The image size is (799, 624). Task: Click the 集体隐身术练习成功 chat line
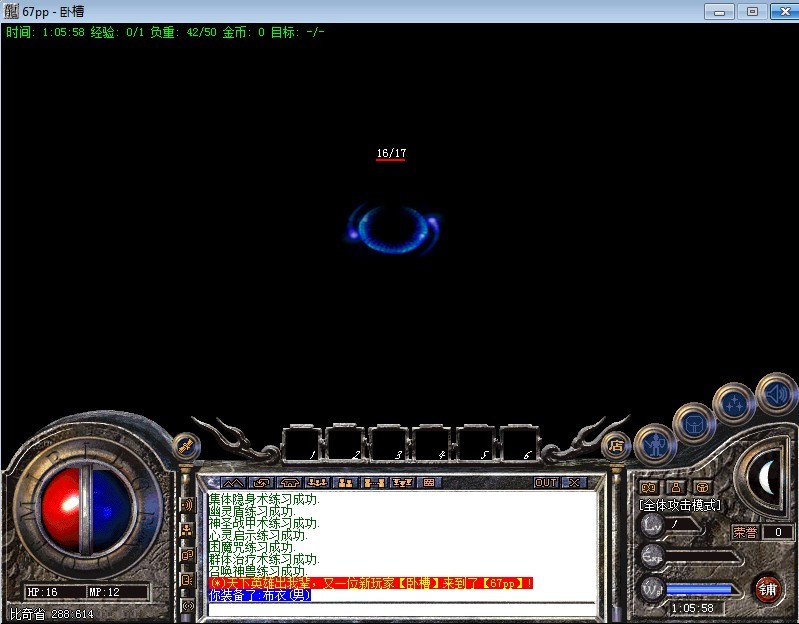tap(264, 499)
